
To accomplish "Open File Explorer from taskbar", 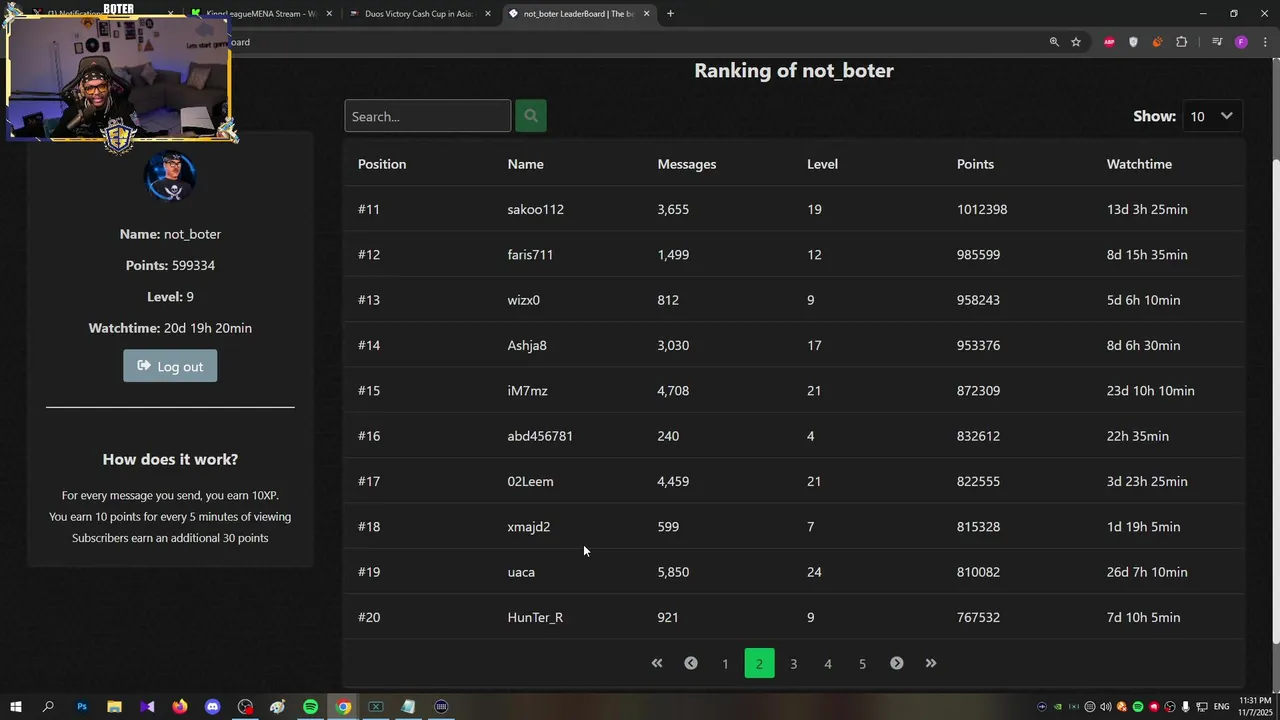I will (114, 707).
